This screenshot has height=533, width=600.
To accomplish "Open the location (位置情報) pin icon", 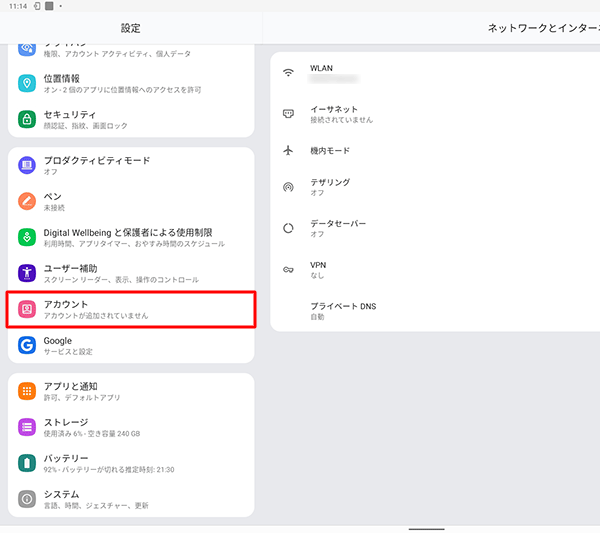I will [x=27, y=83].
